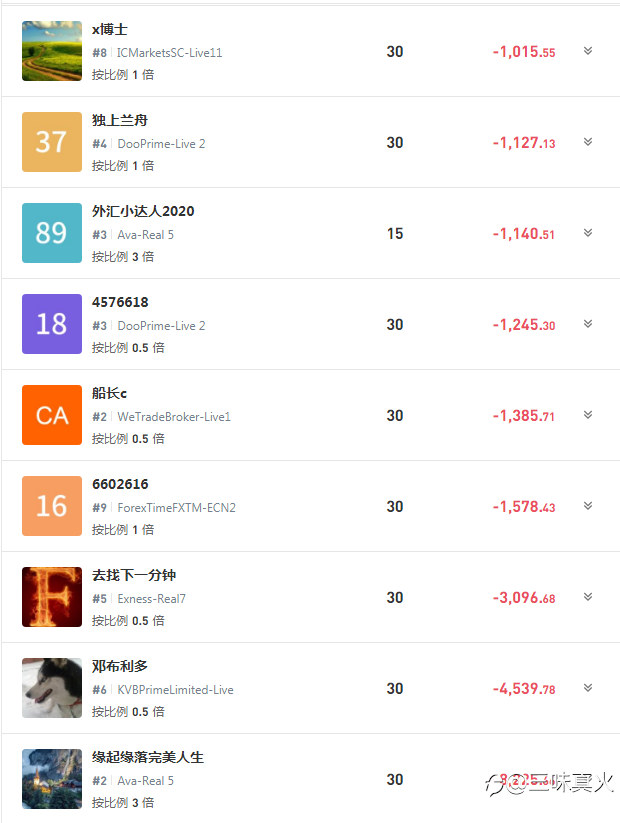
Task: Expand the 4576618 row details chevron
Action: 588,323
